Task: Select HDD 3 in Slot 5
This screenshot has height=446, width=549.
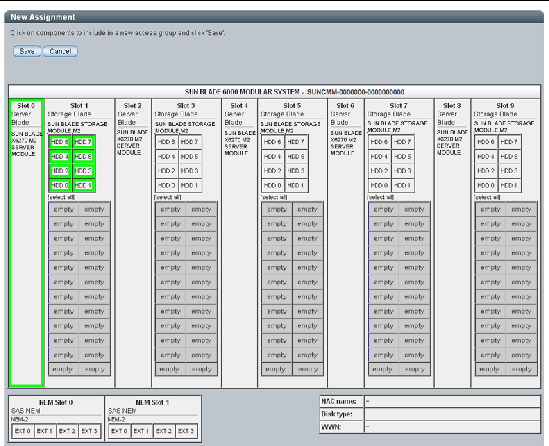Action: [x=296, y=171]
